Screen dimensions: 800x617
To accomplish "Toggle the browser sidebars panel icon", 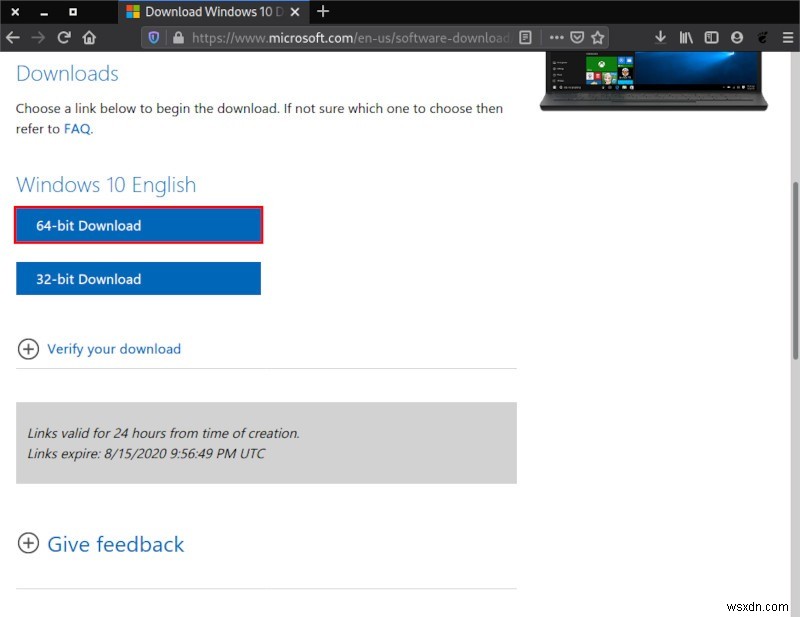I will 710,37.
